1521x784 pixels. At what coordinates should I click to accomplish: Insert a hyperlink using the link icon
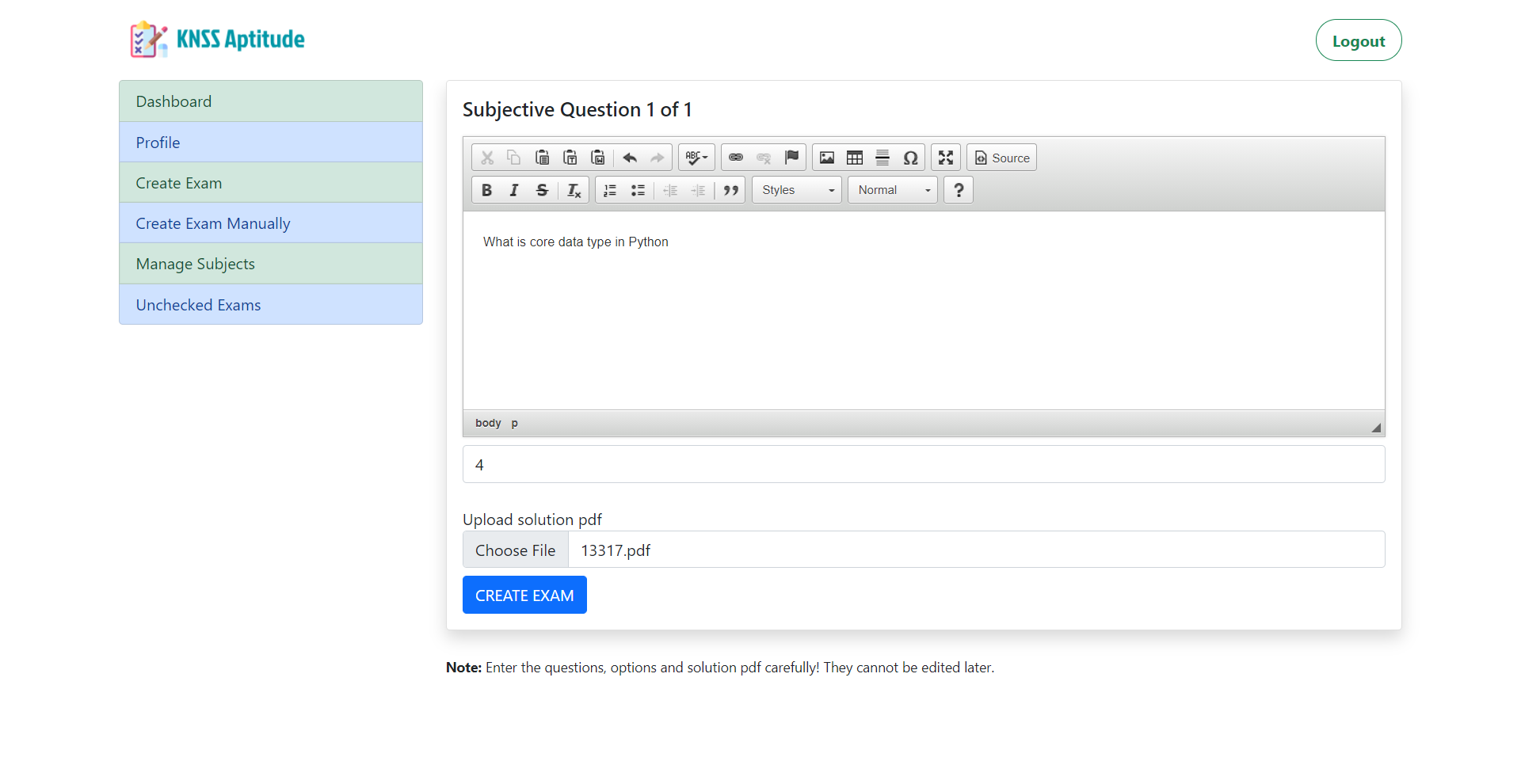(736, 158)
